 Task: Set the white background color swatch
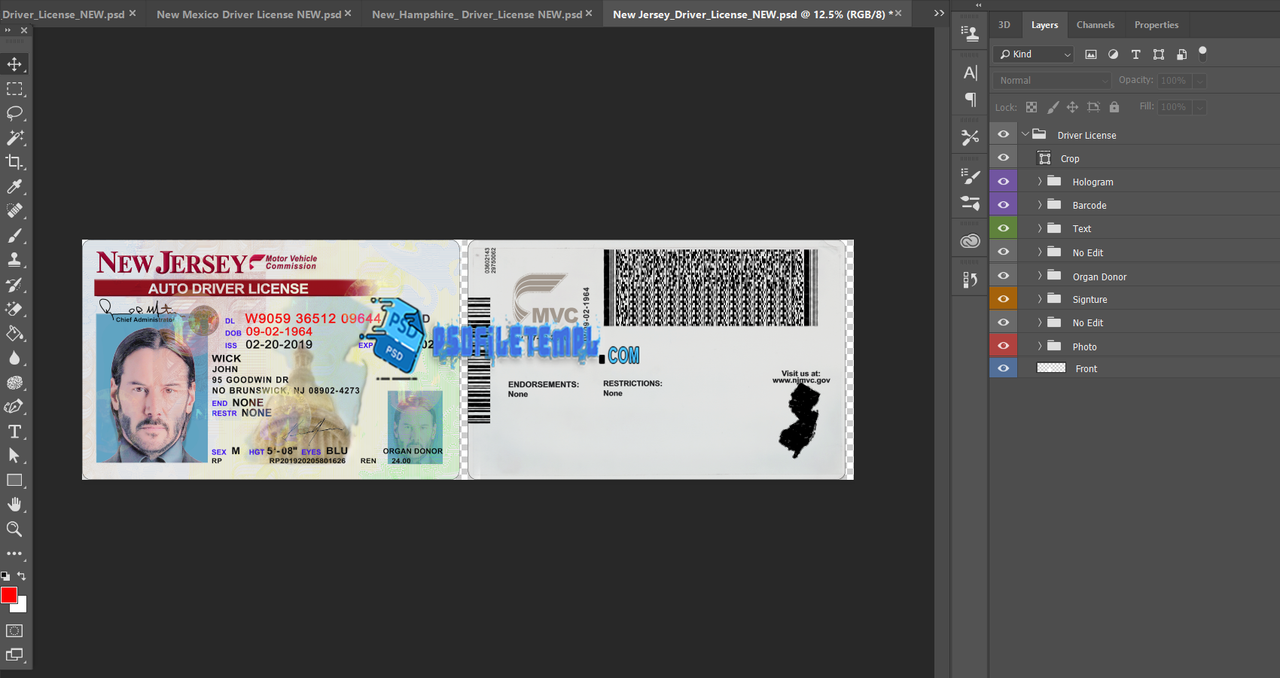point(21,605)
